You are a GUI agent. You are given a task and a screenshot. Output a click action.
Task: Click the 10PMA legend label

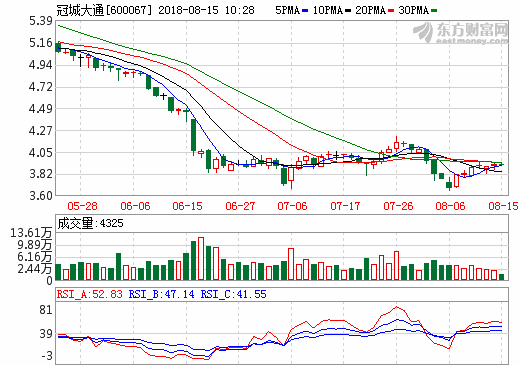[x=328, y=10]
